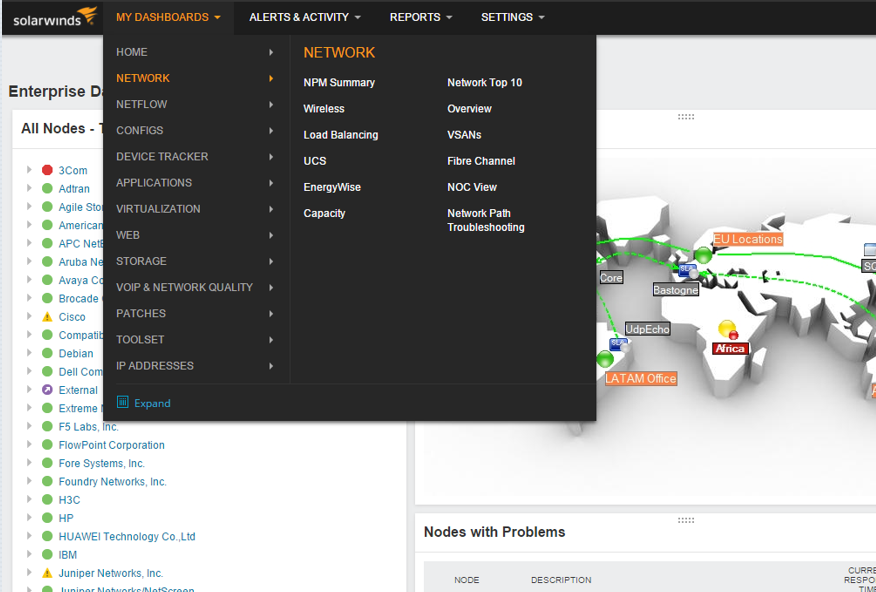Image resolution: width=876 pixels, height=592 pixels.
Task: Open NPM Summary dashboard
Action: click(339, 83)
